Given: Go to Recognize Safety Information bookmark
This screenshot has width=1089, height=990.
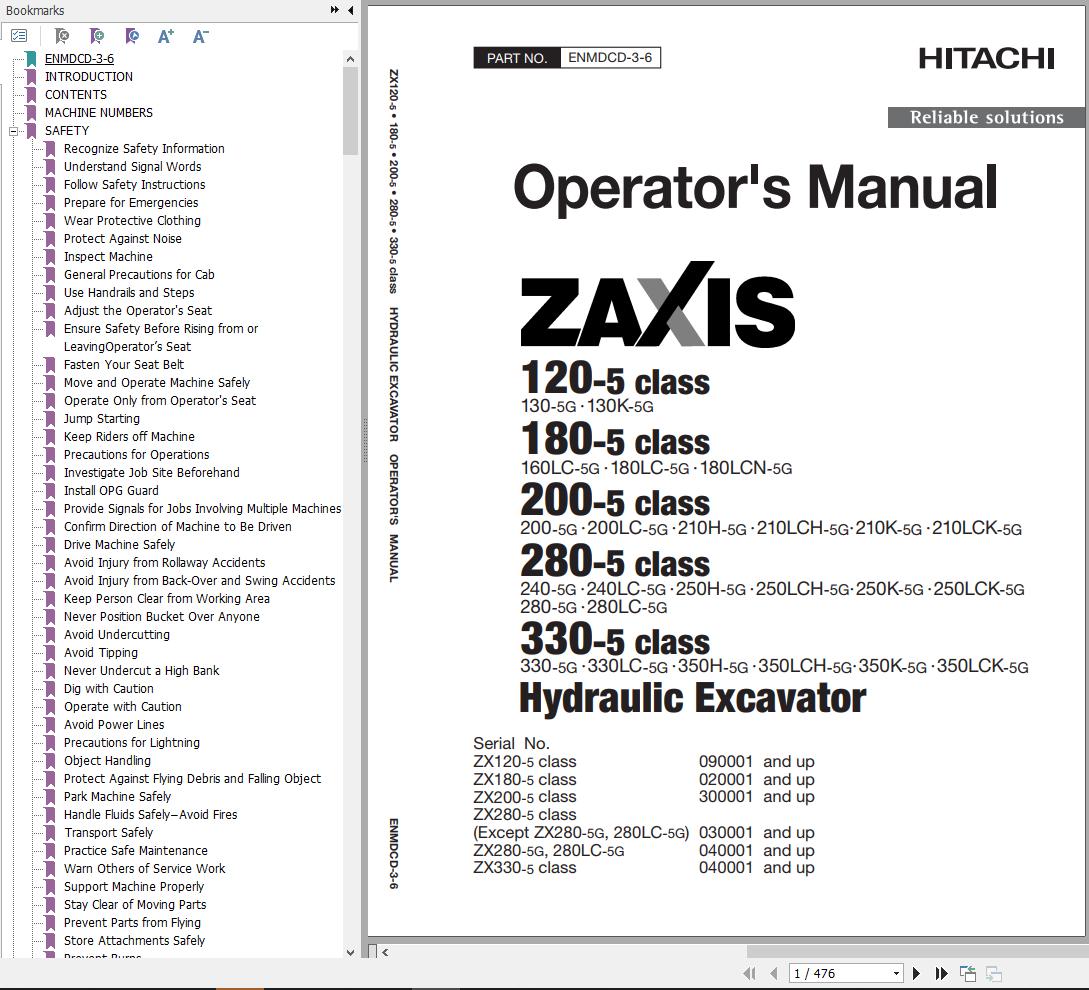Looking at the screenshot, I should click(144, 149).
